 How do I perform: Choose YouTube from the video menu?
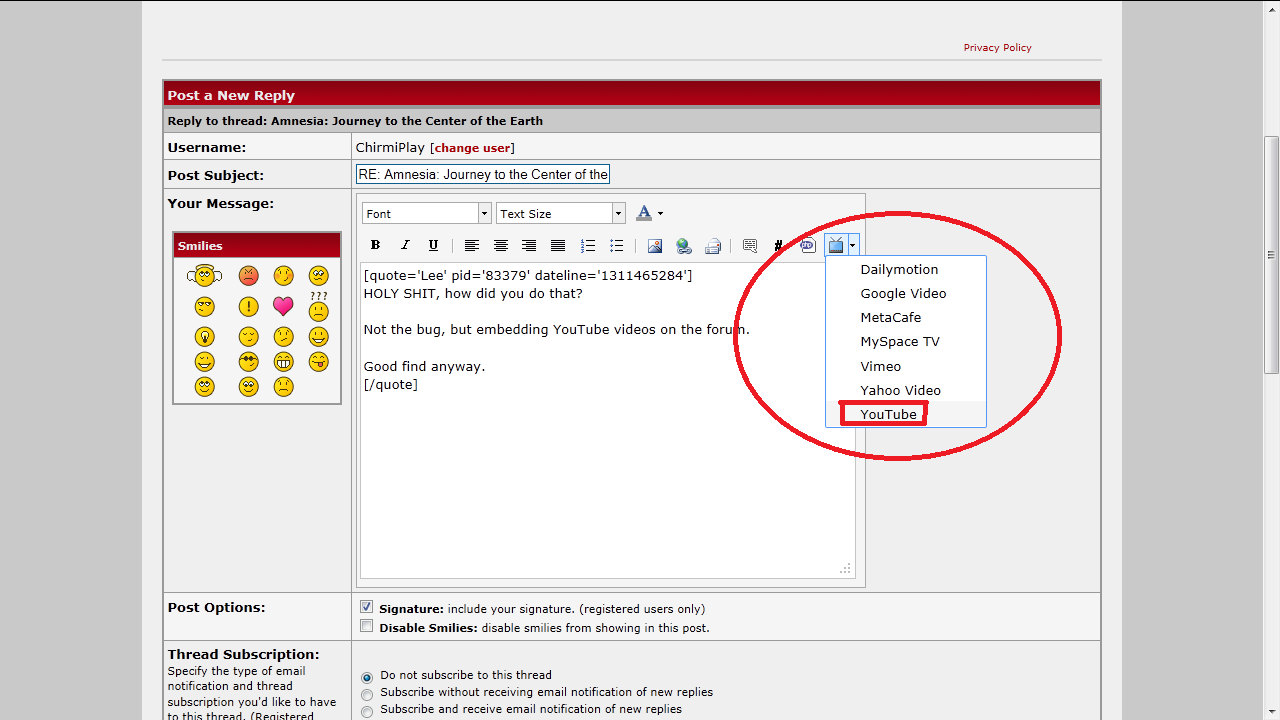click(x=888, y=414)
